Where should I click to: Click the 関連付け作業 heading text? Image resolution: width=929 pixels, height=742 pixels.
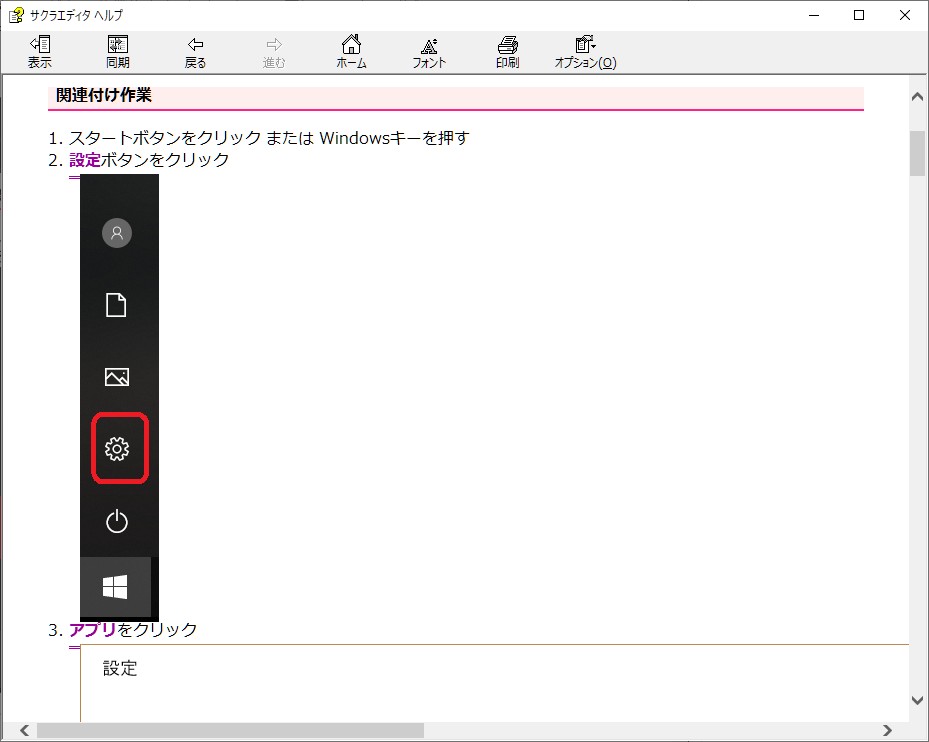pyautogui.click(x=104, y=95)
